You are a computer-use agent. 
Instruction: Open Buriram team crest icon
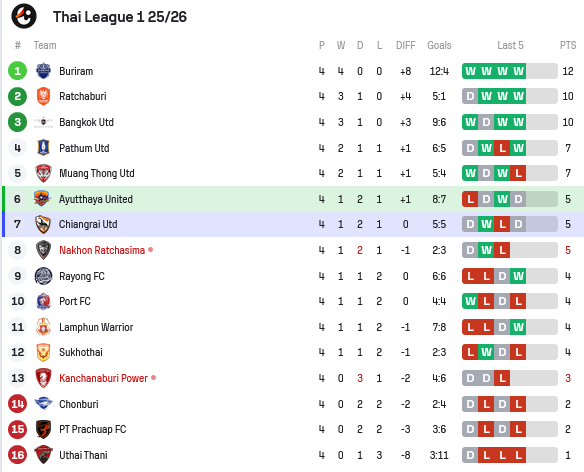pos(43,71)
